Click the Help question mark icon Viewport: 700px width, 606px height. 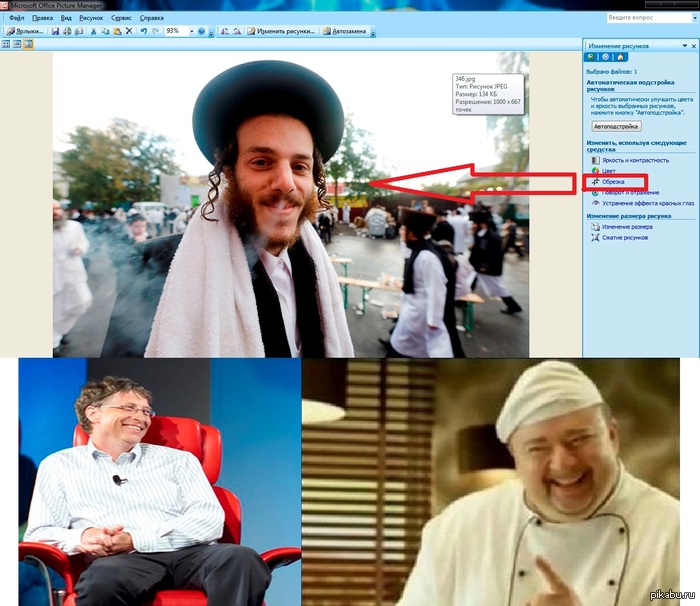click(x=201, y=31)
